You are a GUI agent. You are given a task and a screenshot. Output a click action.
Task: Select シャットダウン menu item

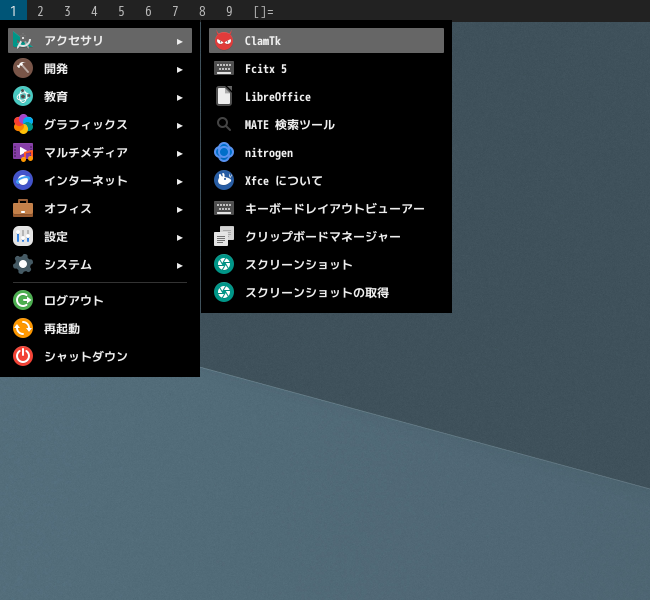[100, 356]
